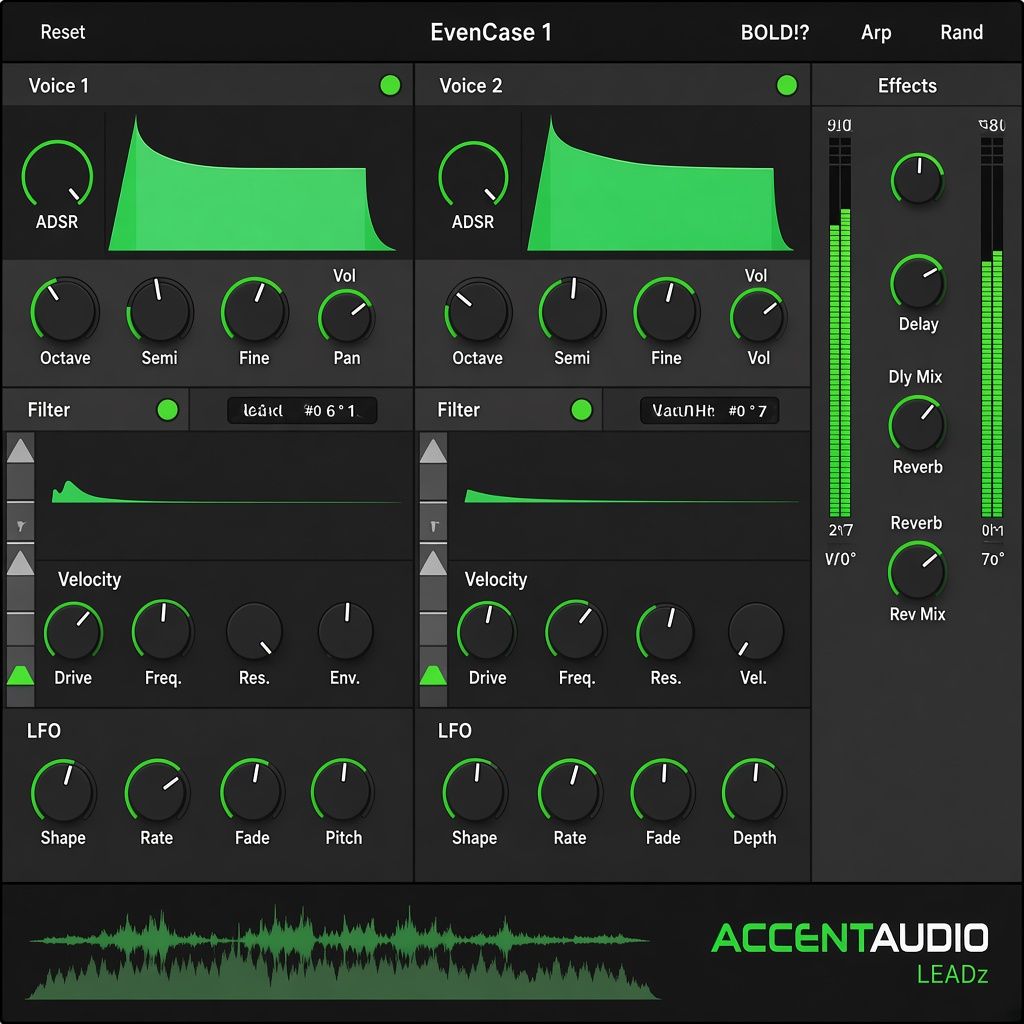
Task: Turn the knob just below the Dly Mix label
Action: point(917,424)
